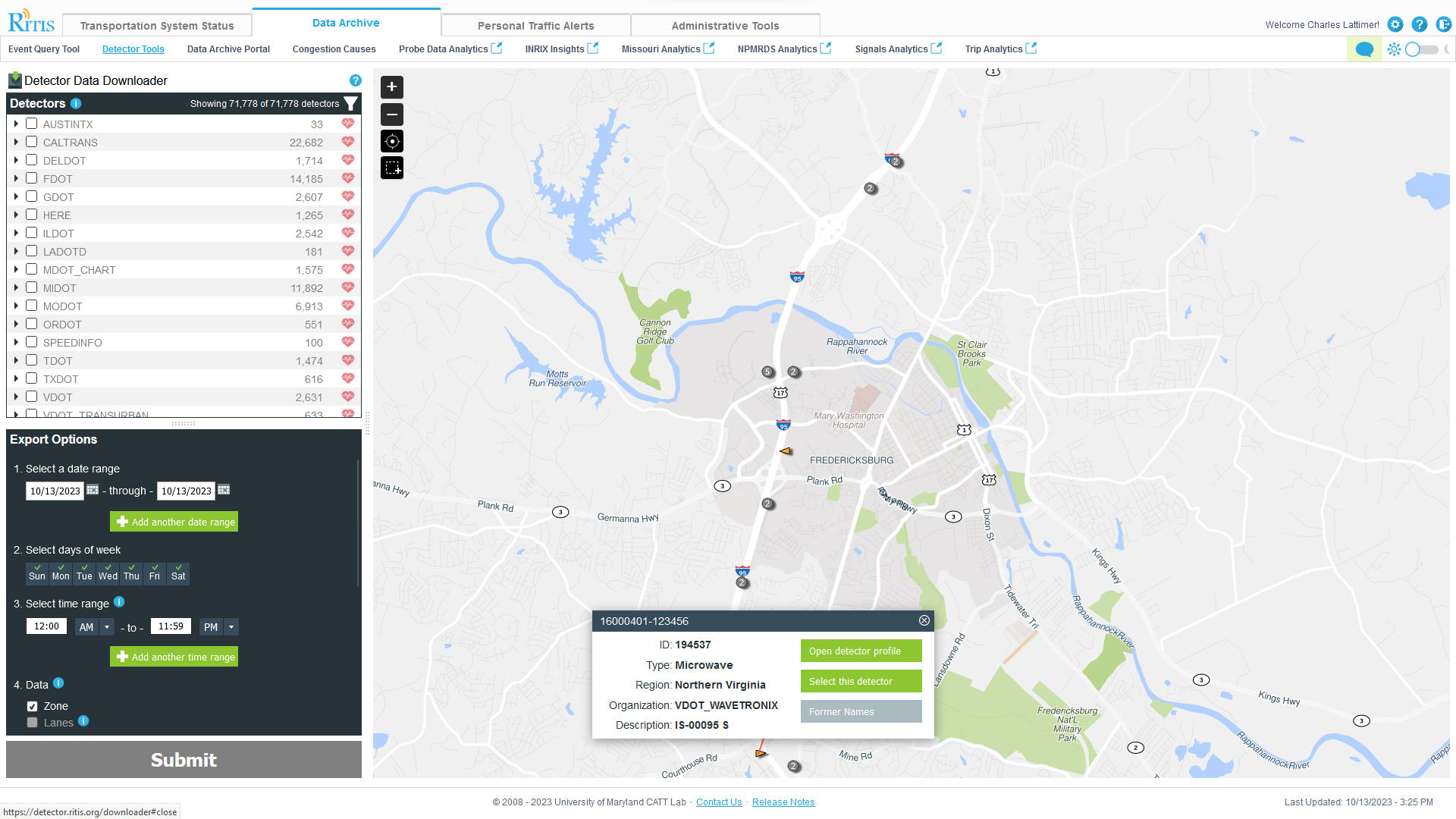The width and height of the screenshot is (1456, 819).
Task: Open the detector filter funnel icon
Action: click(350, 103)
